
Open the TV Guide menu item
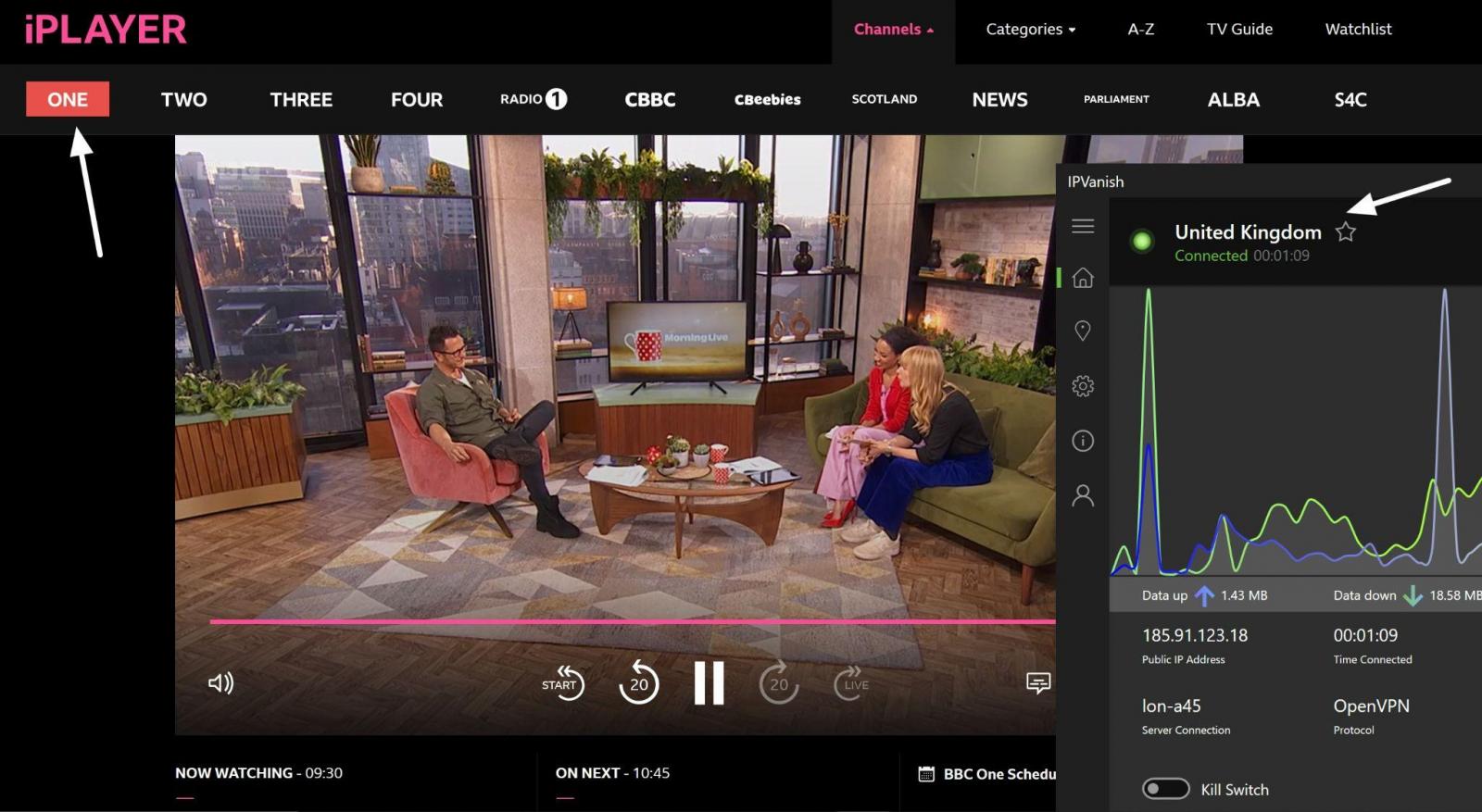[x=1239, y=30]
